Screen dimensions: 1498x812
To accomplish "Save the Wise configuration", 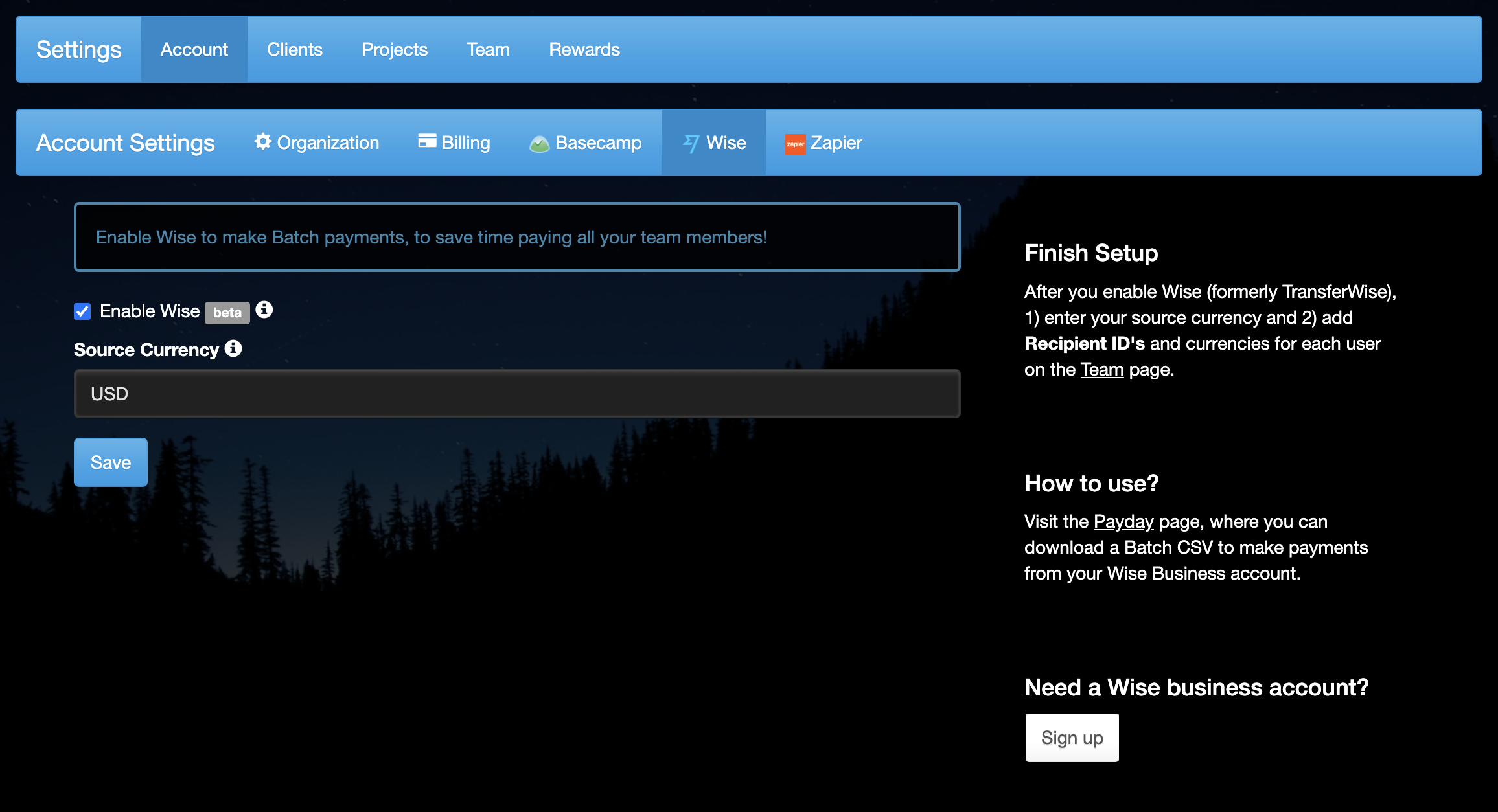I will coord(110,462).
